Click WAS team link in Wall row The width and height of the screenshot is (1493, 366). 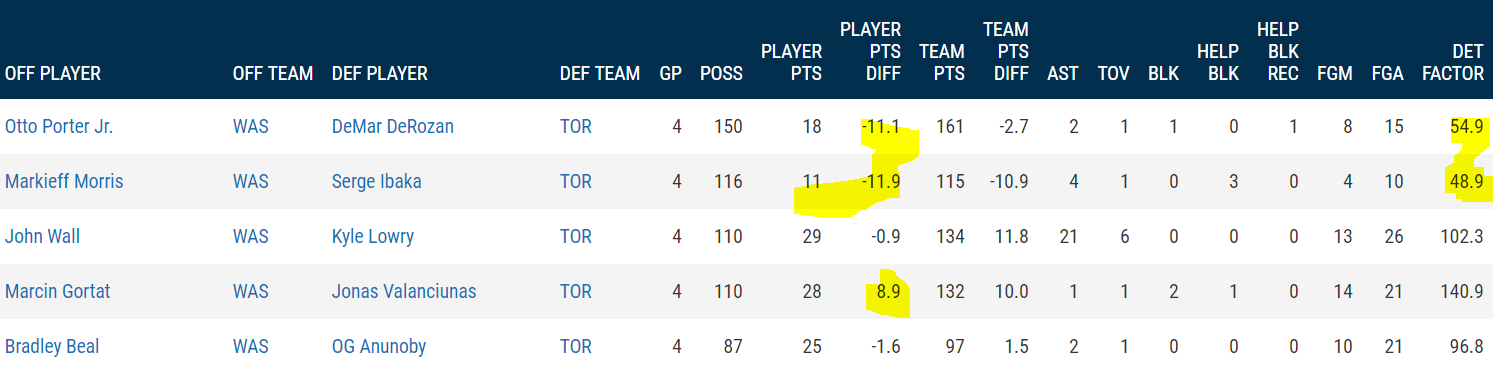(x=250, y=237)
